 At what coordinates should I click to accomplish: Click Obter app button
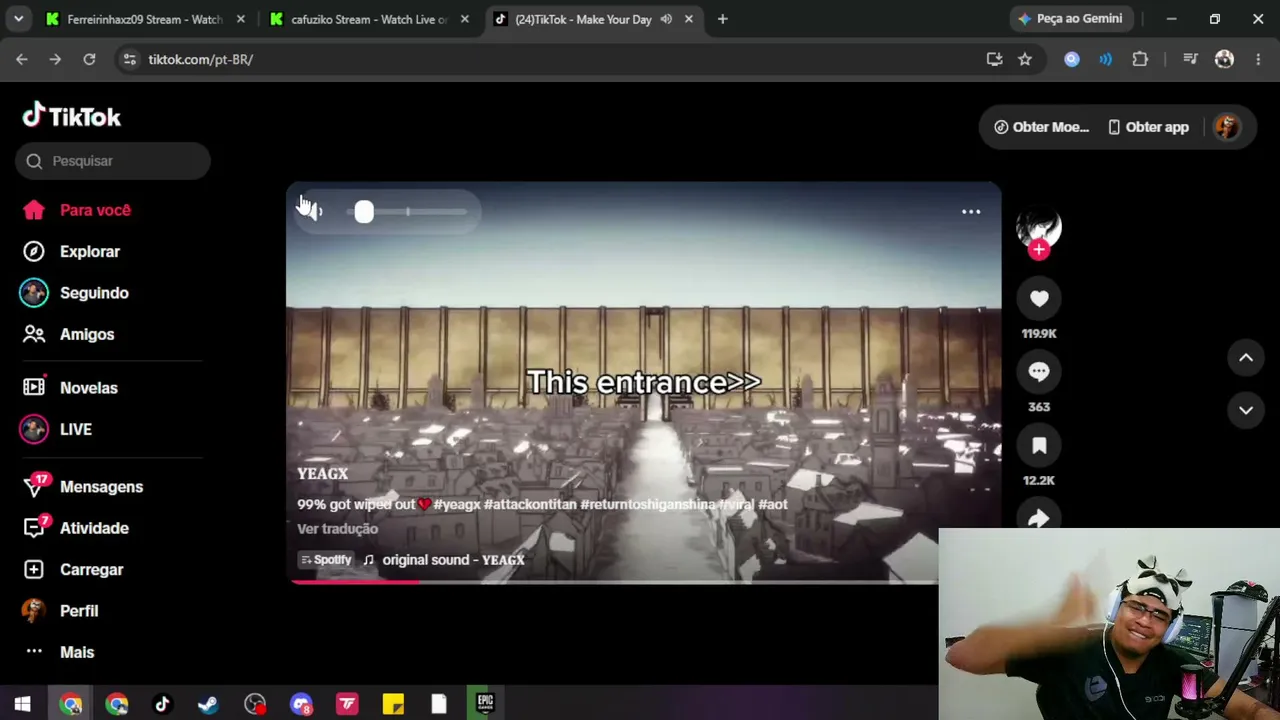(1148, 127)
